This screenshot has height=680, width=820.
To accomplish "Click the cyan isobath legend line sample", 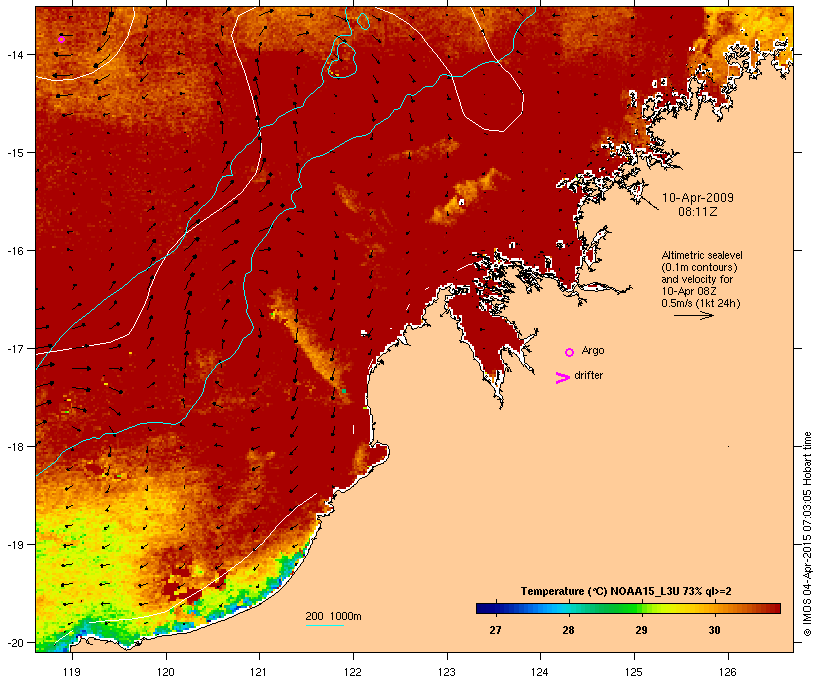I will (x=324, y=625).
